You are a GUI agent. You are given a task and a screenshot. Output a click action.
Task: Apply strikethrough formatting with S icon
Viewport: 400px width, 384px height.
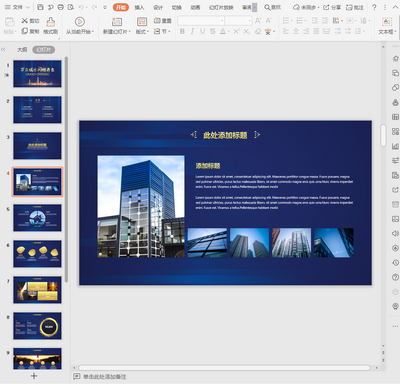coord(213,31)
